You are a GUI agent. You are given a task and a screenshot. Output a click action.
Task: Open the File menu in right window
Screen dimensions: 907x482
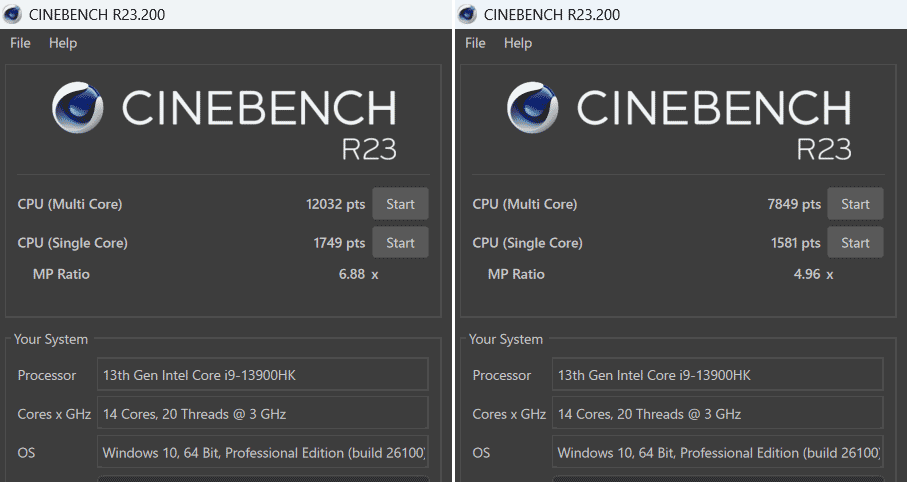point(475,43)
